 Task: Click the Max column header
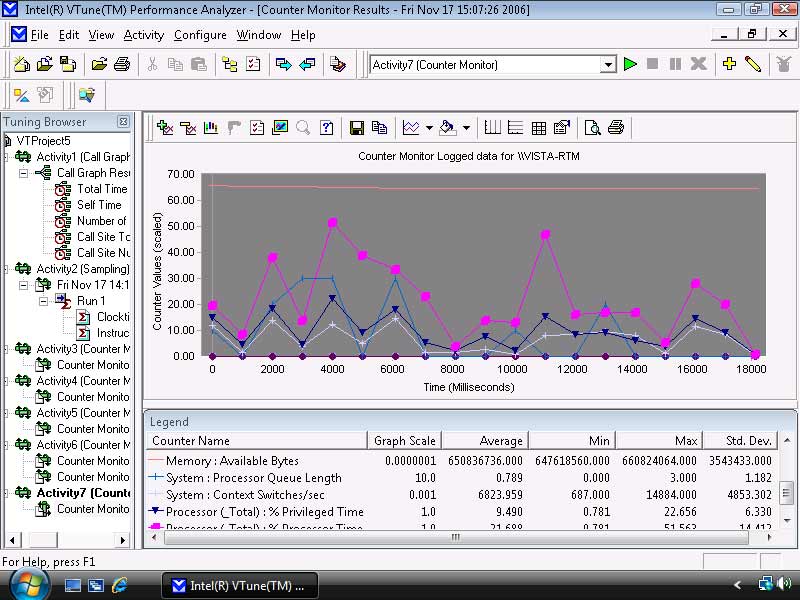click(659, 440)
